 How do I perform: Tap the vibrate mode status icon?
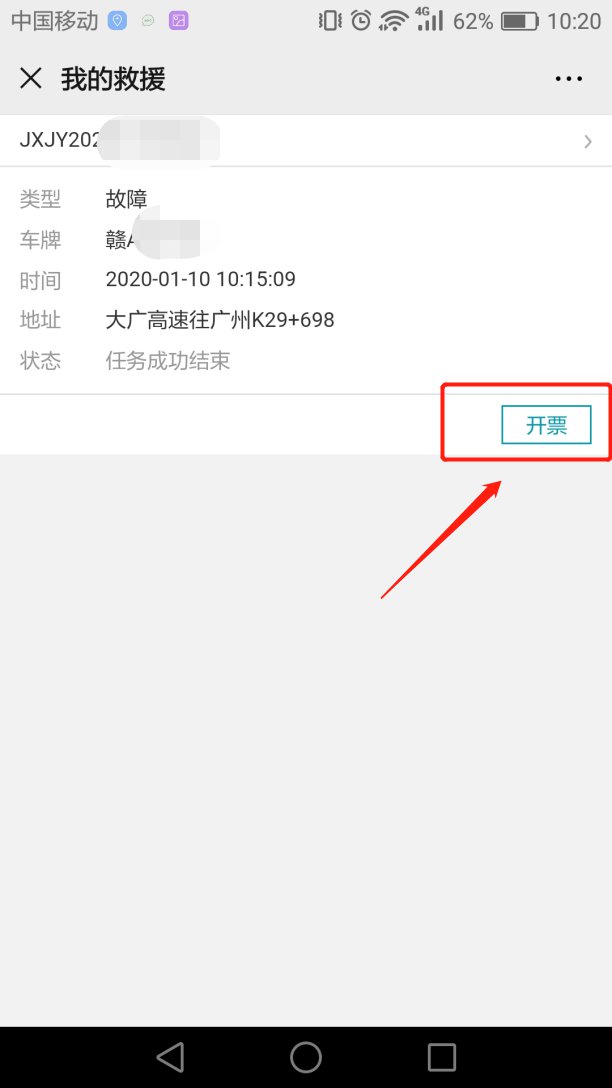click(330, 21)
